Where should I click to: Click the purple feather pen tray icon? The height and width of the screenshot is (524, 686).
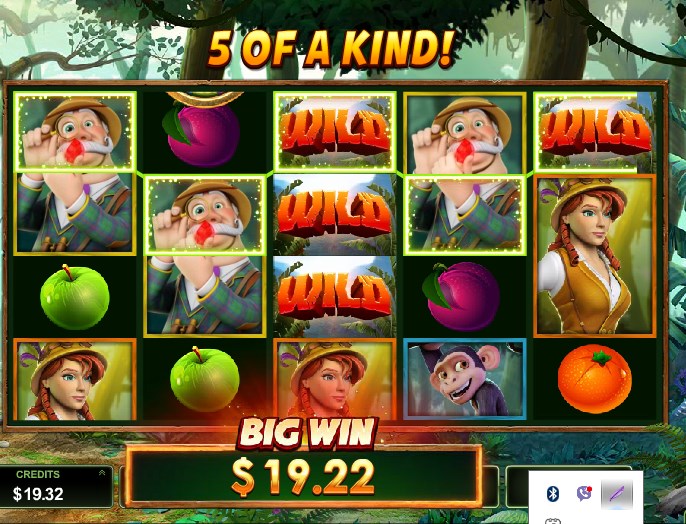pos(616,494)
